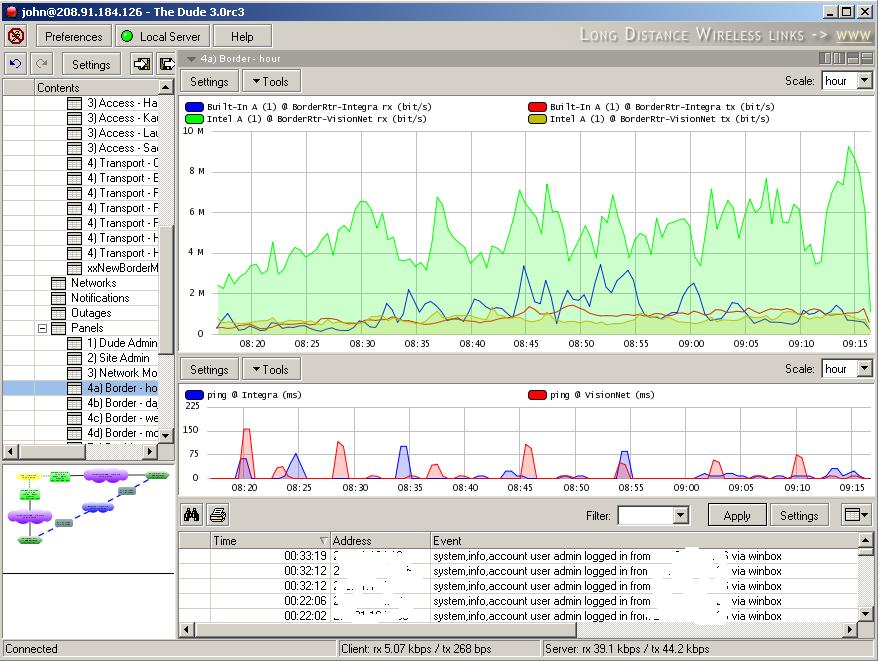Click the undo arrow icon

click(15, 64)
